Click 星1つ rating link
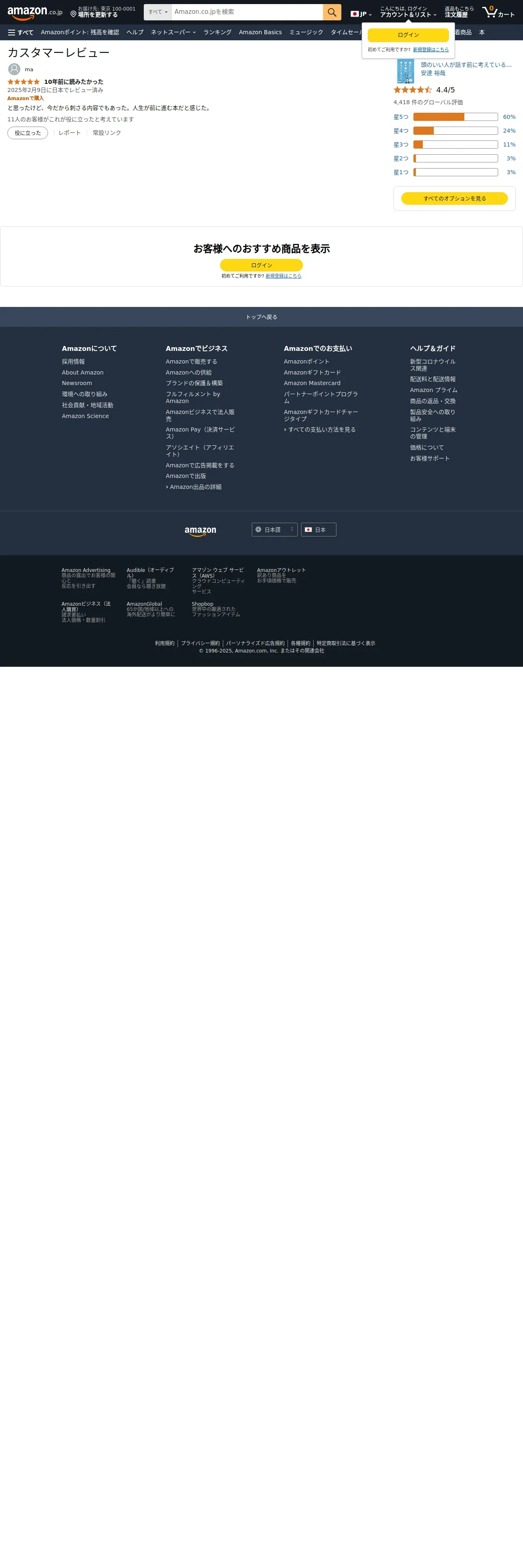Image resolution: width=523 pixels, height=1568 pixels. [x=401, y=173]
